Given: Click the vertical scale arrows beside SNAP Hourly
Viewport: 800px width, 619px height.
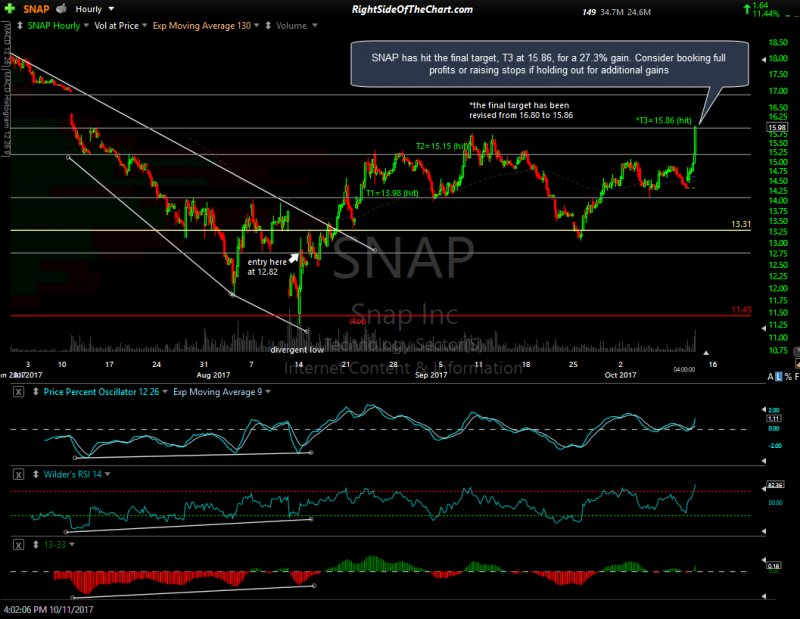Looking at the screenshot, I should 19,25.
